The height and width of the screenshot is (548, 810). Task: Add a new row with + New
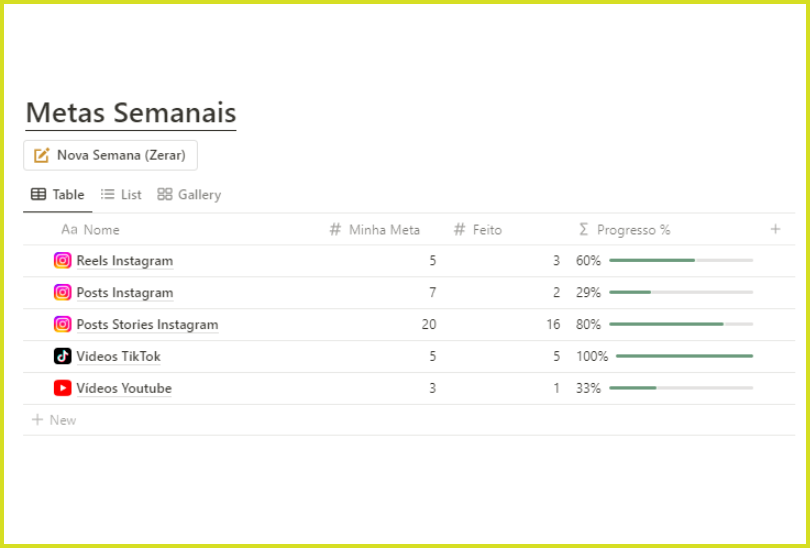click(54, 420)
